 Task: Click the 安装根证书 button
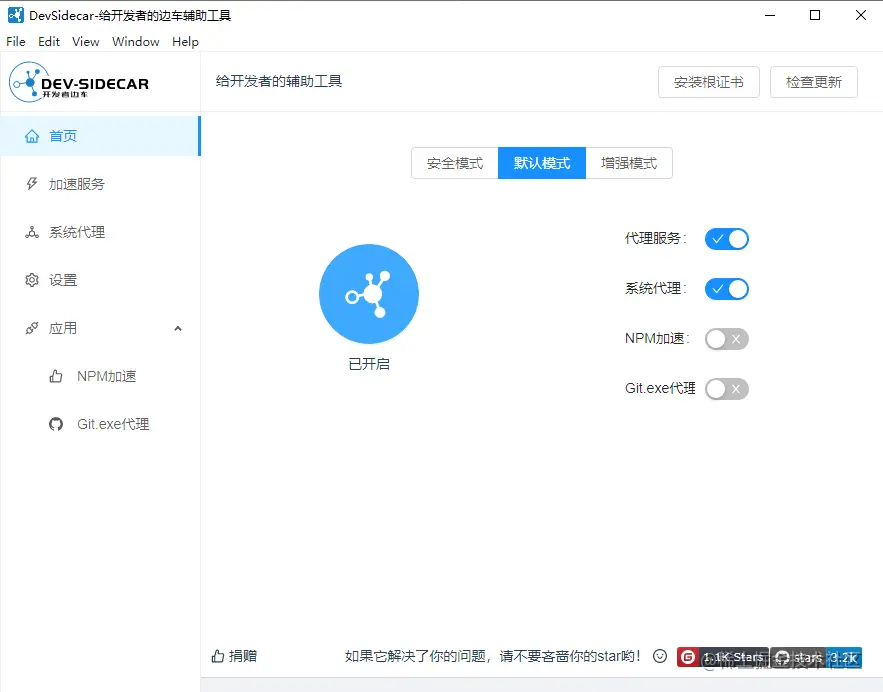coord(708,82)
